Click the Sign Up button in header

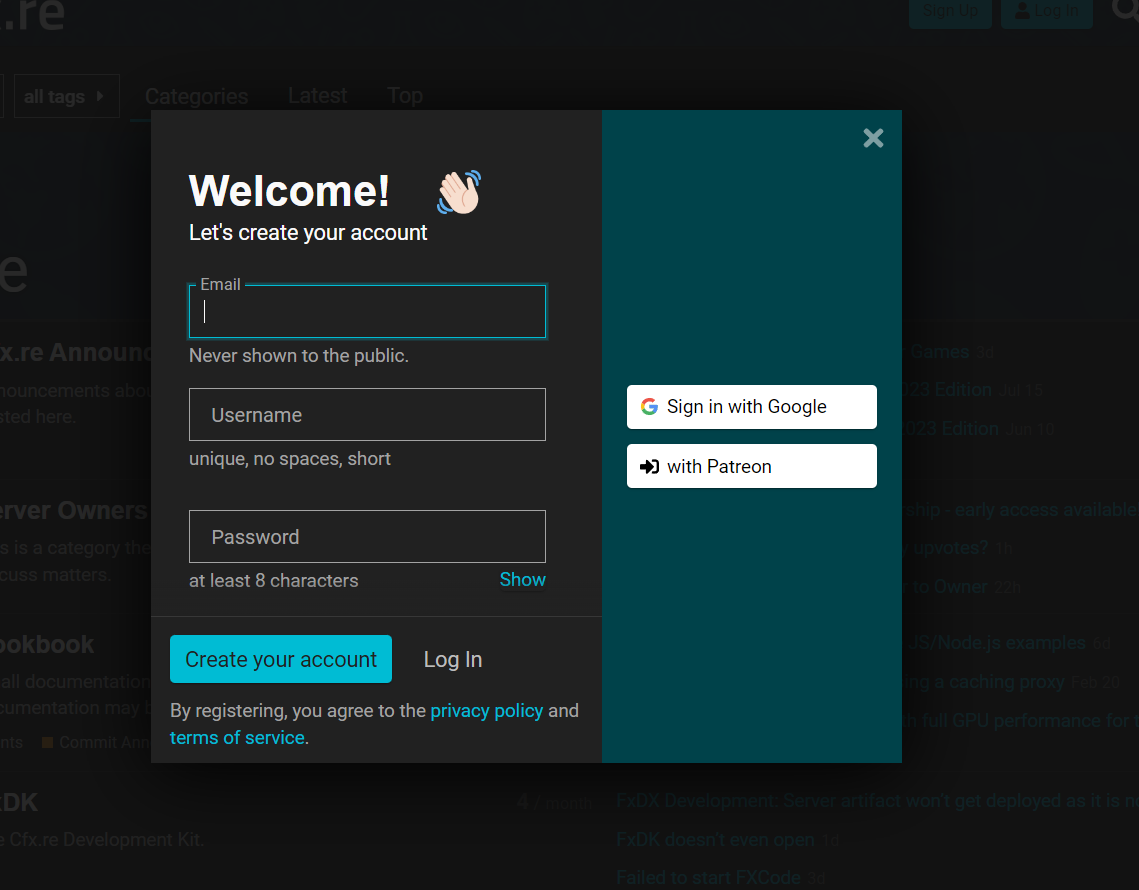(x=949, y=11)
